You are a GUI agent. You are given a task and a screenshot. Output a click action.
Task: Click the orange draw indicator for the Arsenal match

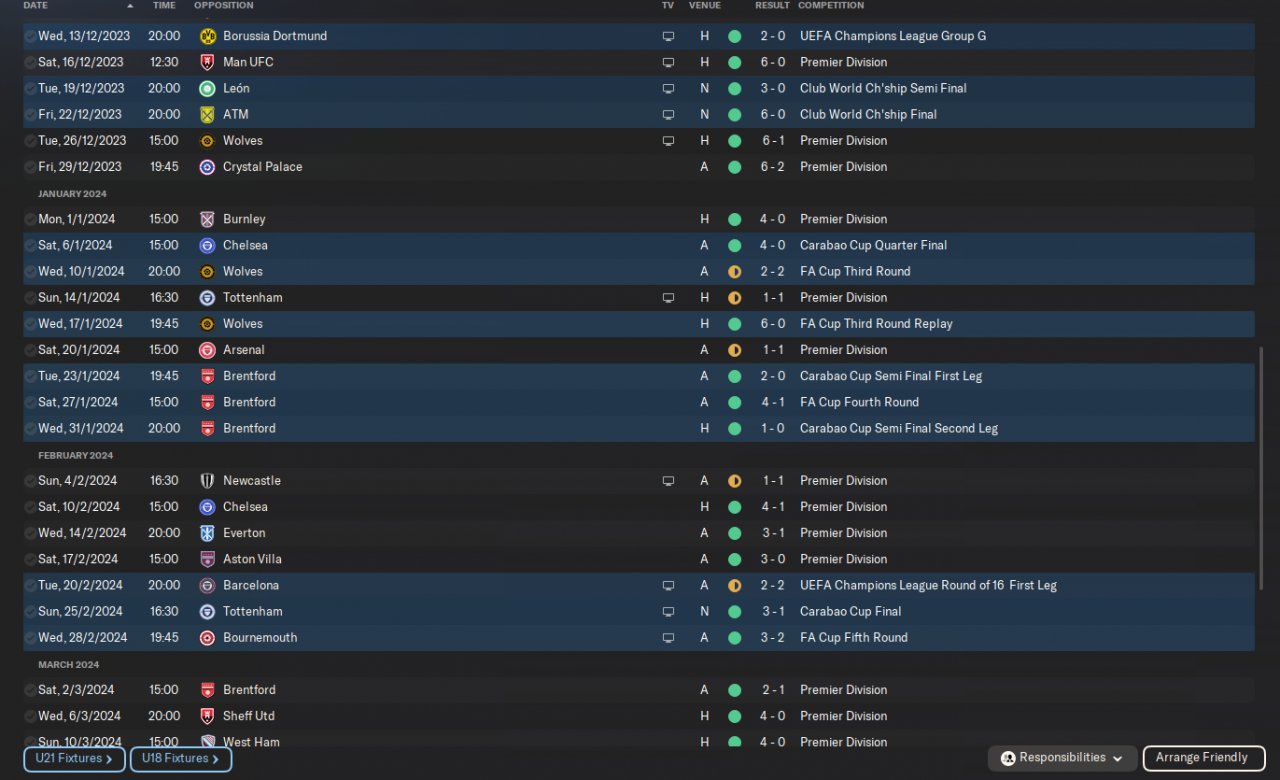(x=734, y=350)
